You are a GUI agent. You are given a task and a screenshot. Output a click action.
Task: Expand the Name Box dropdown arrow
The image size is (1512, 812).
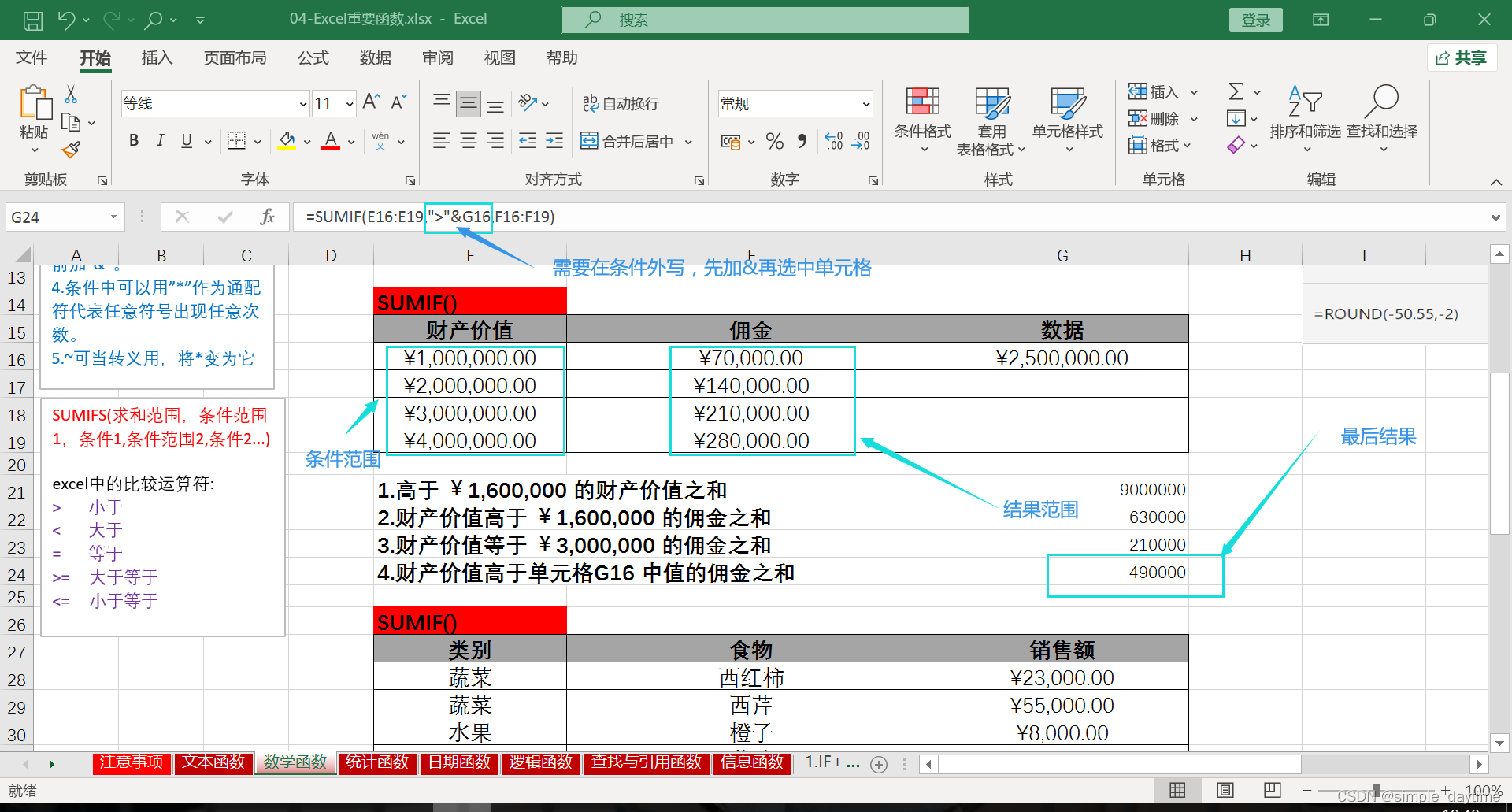coord(113,217)
